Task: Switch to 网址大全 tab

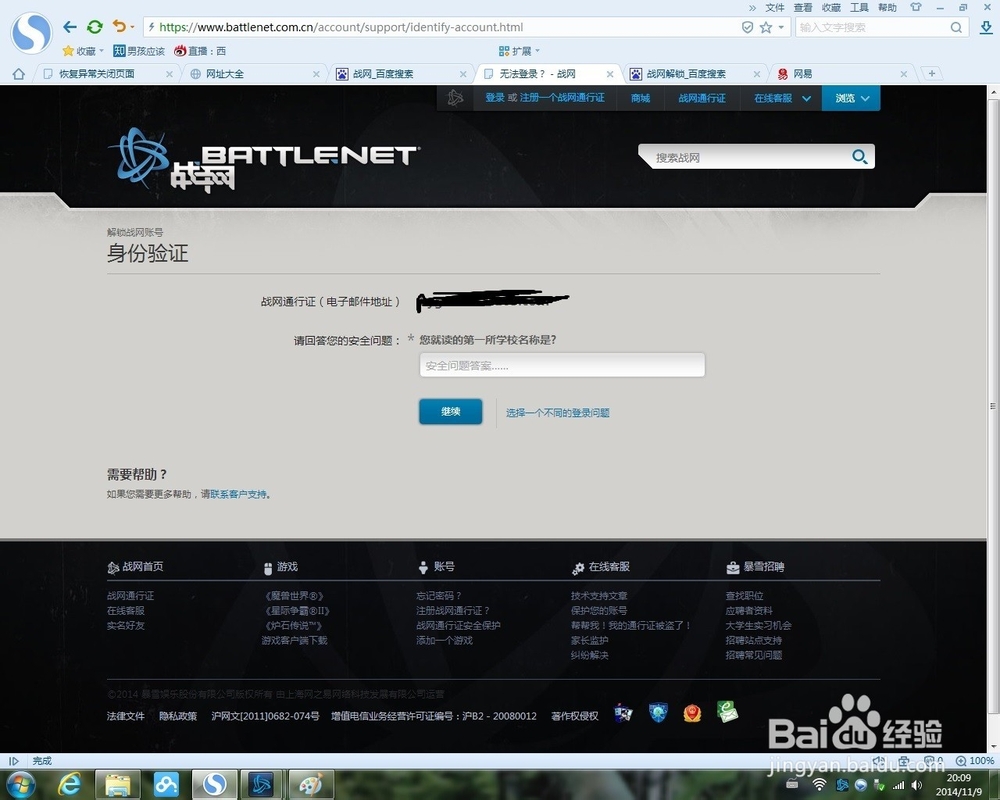Action: [252, 74]
